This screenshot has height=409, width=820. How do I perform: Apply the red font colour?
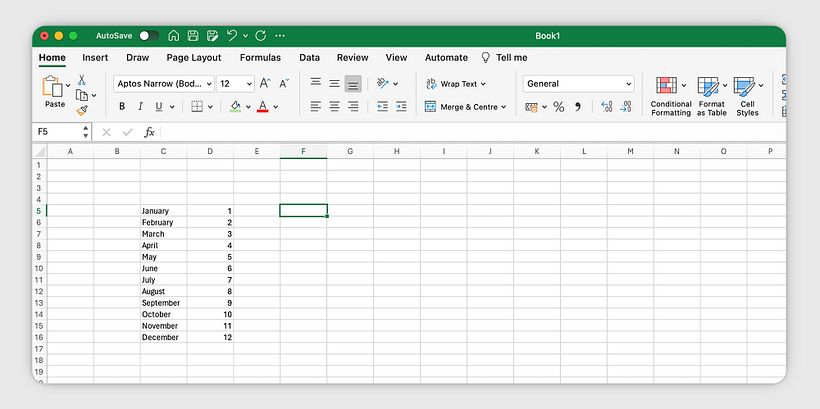point(263,107)
